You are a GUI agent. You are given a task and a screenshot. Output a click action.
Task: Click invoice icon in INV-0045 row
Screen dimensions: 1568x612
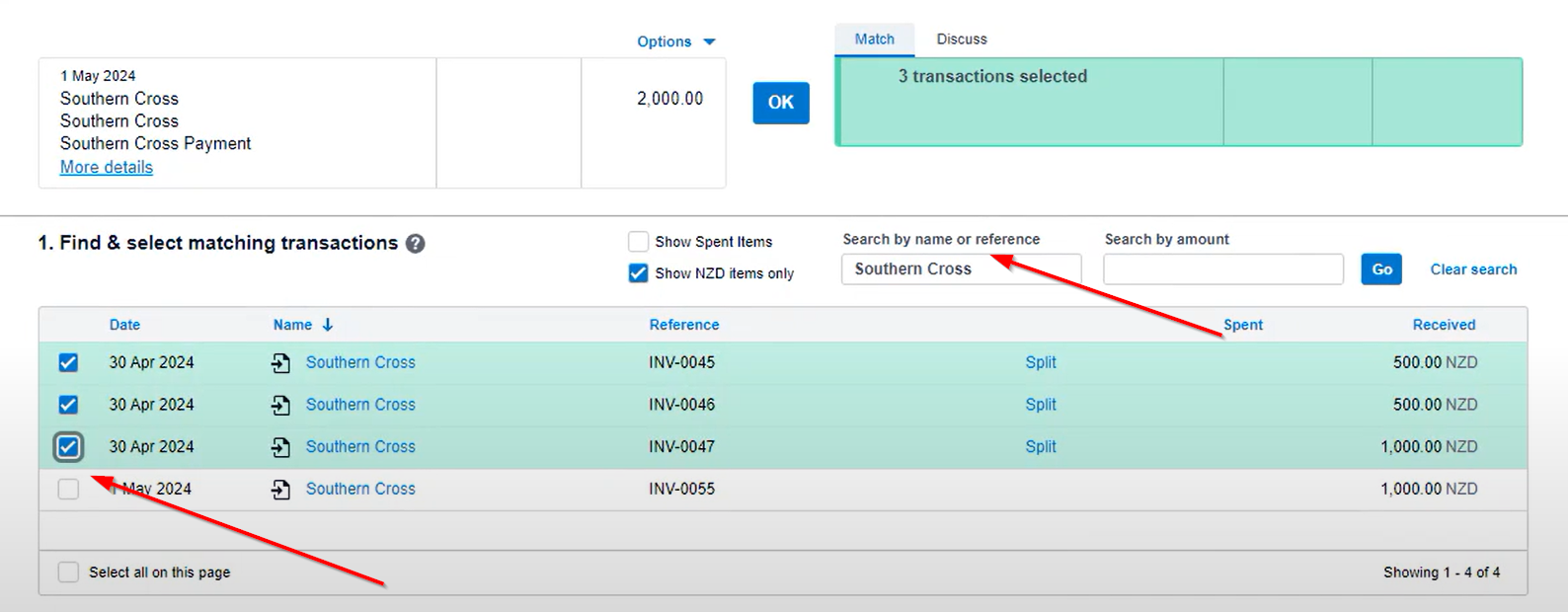281,363
